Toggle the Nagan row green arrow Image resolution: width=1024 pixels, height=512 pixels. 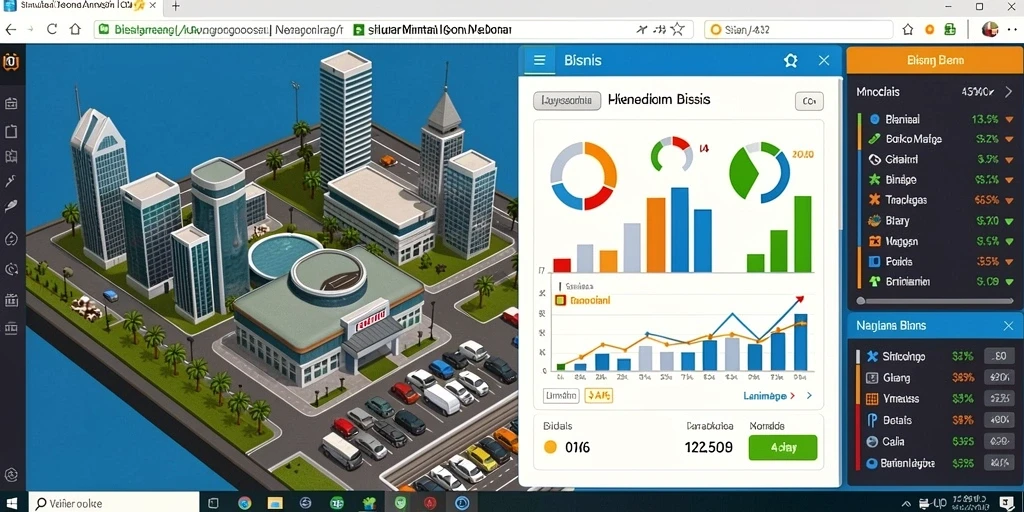click(x=1011, y=241)
